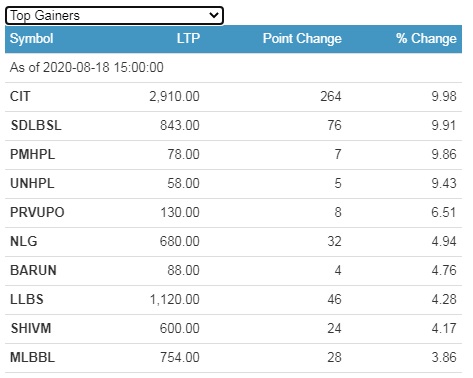Image resolution: width=473 pixels, height=378 pixels.
Task: Click the LTP column header
Action: point(188,39)
